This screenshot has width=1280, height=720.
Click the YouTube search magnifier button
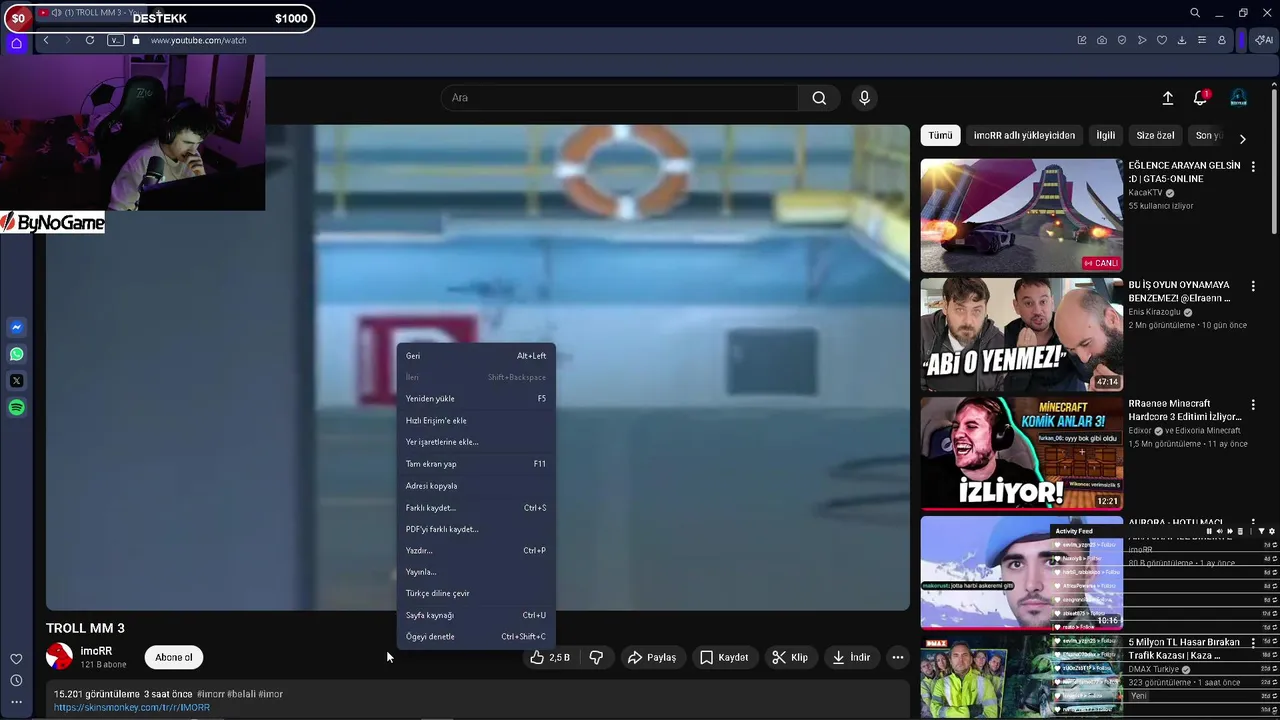tap(819, 98)
